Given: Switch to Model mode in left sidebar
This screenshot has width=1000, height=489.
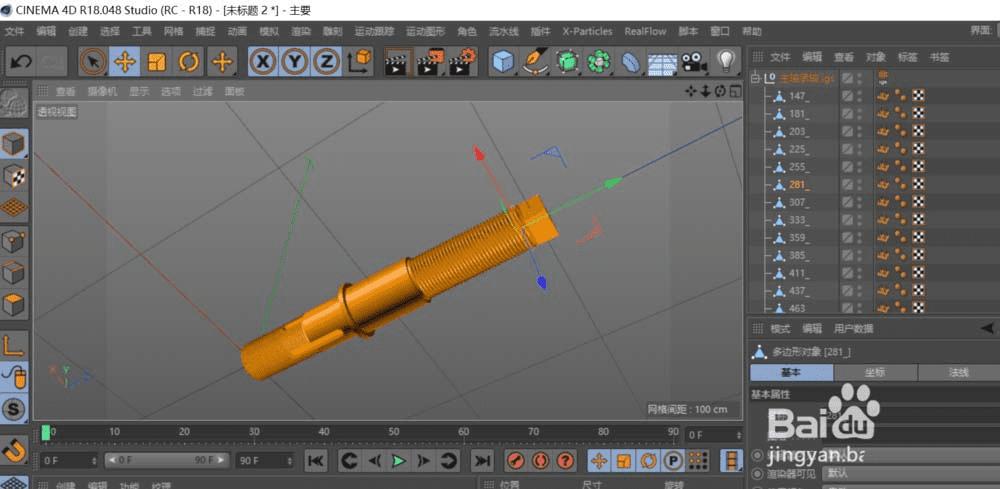Looking at the screenshot, I should pos(14,145).
